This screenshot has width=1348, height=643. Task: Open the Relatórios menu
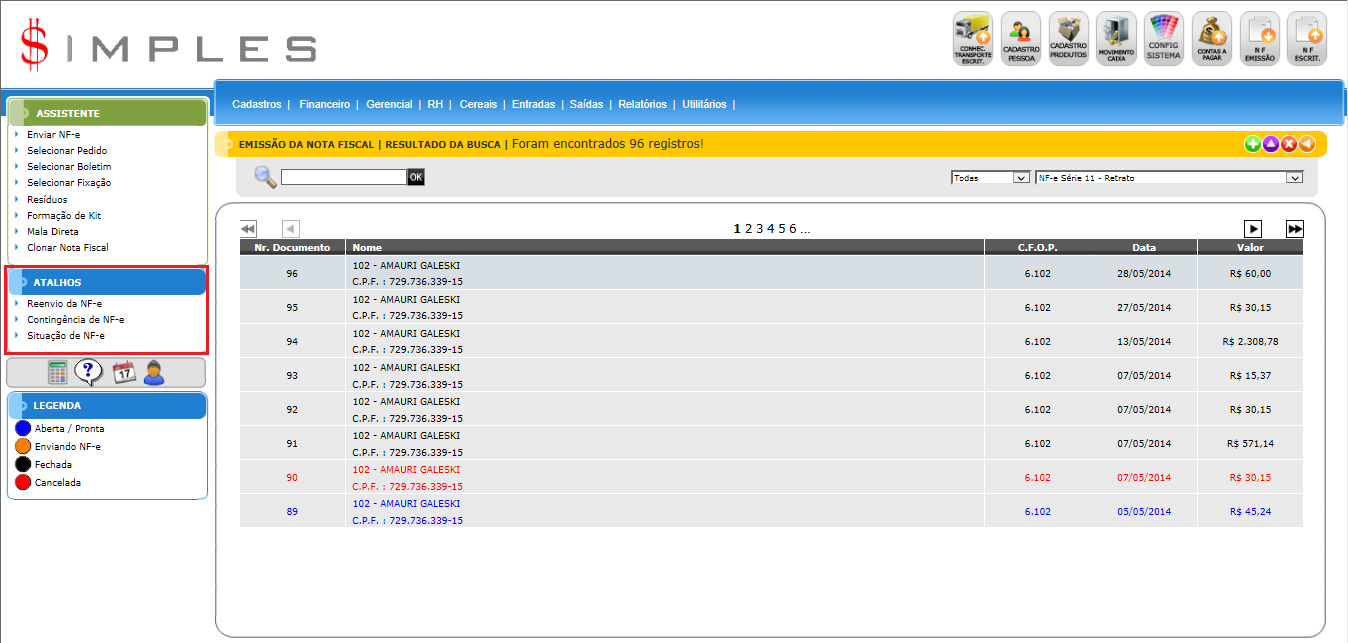[x=642, y=104]
